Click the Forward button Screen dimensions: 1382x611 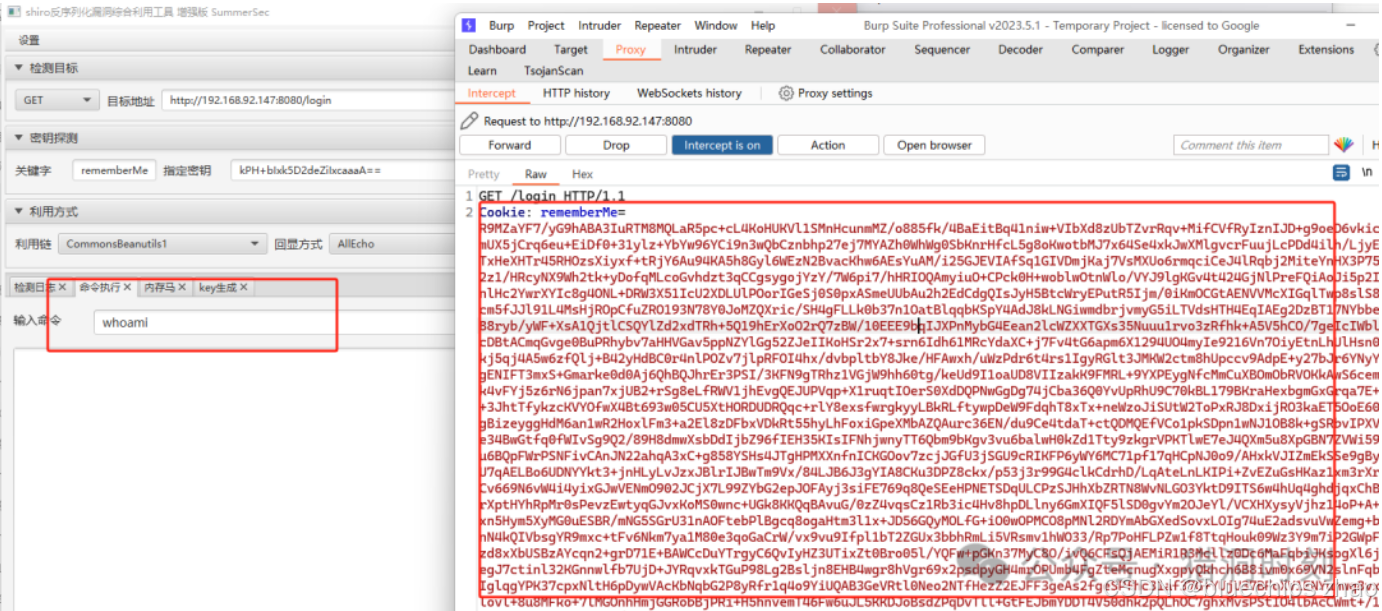point(510,145)
